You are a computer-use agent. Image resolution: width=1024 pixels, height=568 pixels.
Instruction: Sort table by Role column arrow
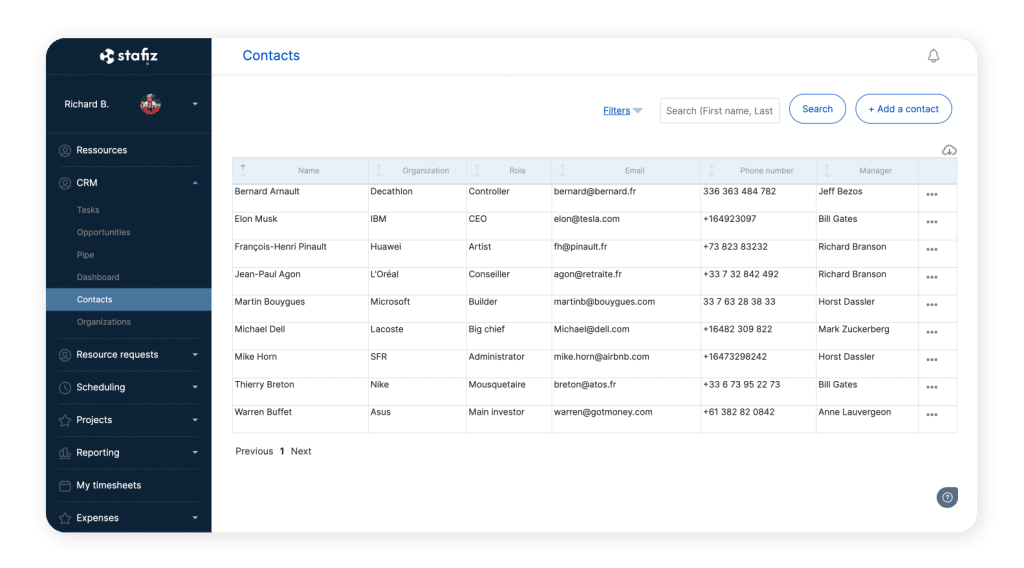[477, 170]
